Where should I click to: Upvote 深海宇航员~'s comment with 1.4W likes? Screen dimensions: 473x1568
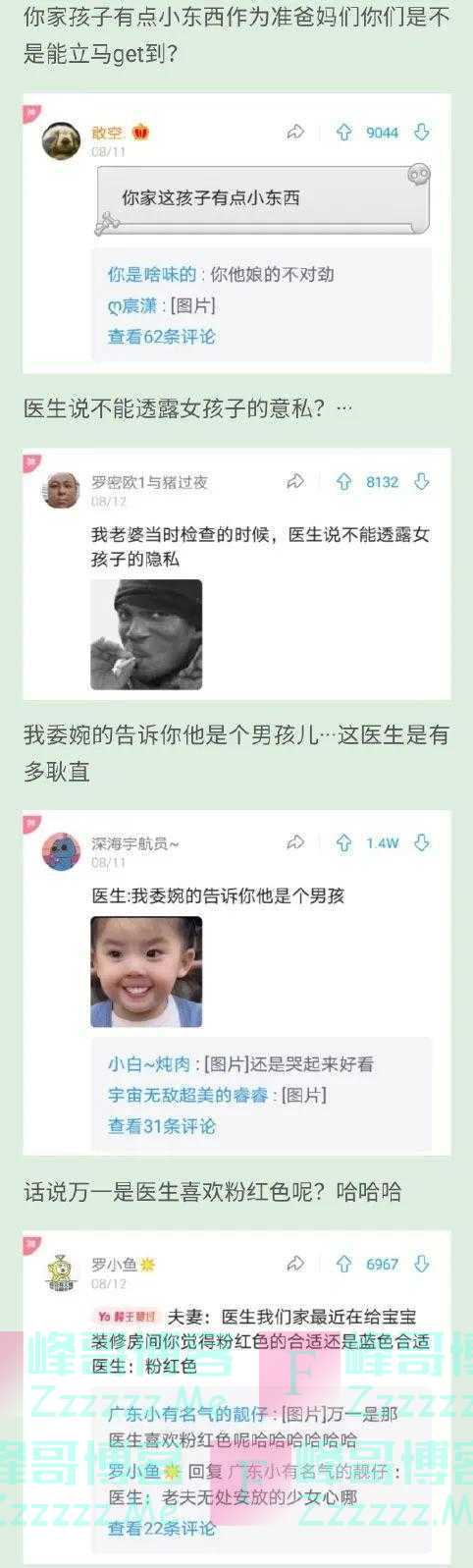click(x=343, y=842)
